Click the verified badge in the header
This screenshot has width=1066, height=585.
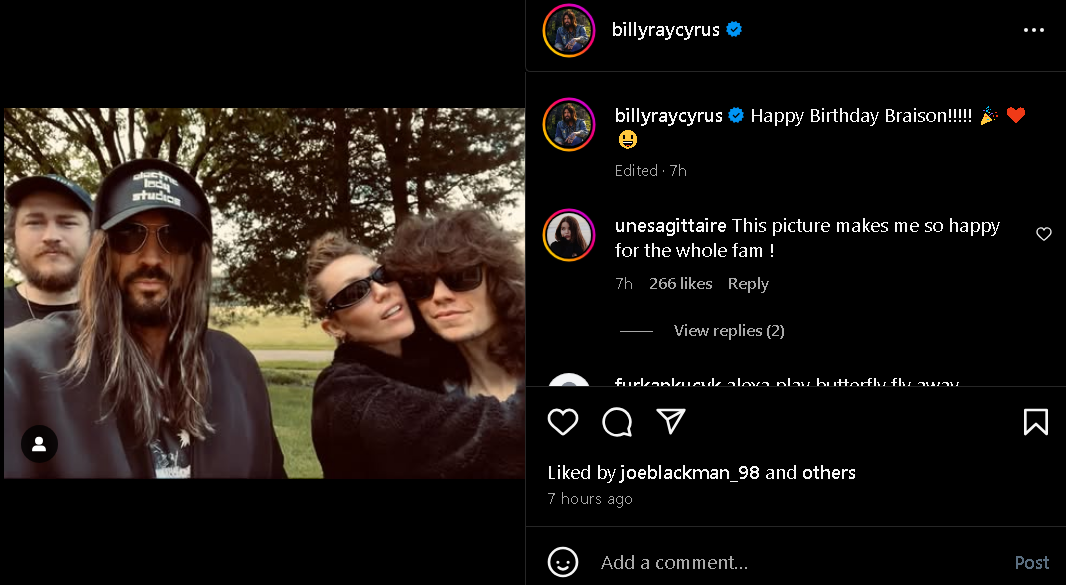[x=735, y=30]
